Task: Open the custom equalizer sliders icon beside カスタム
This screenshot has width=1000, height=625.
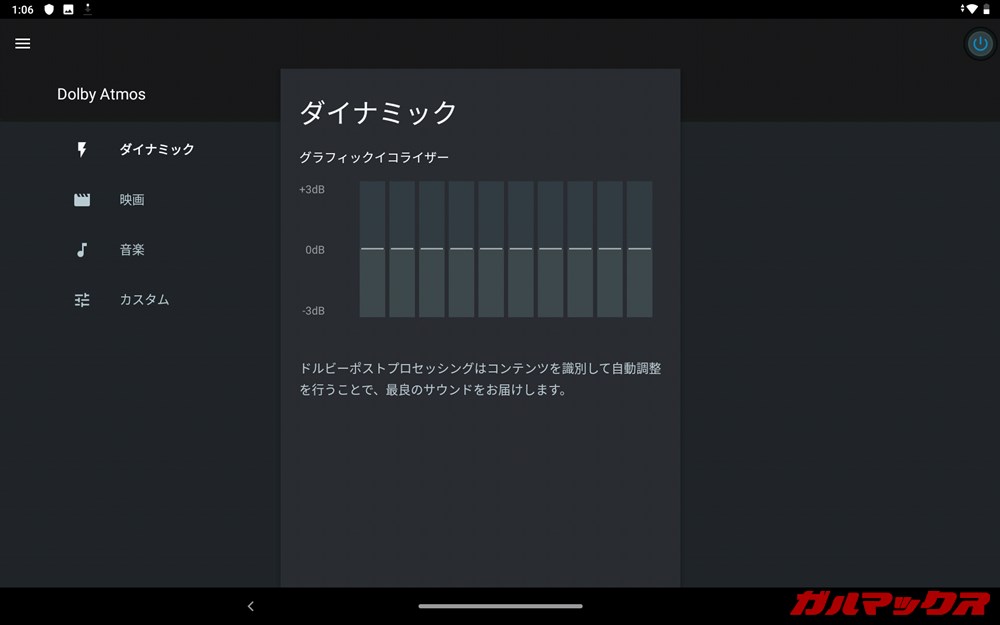Action: (x=82, y=299)
